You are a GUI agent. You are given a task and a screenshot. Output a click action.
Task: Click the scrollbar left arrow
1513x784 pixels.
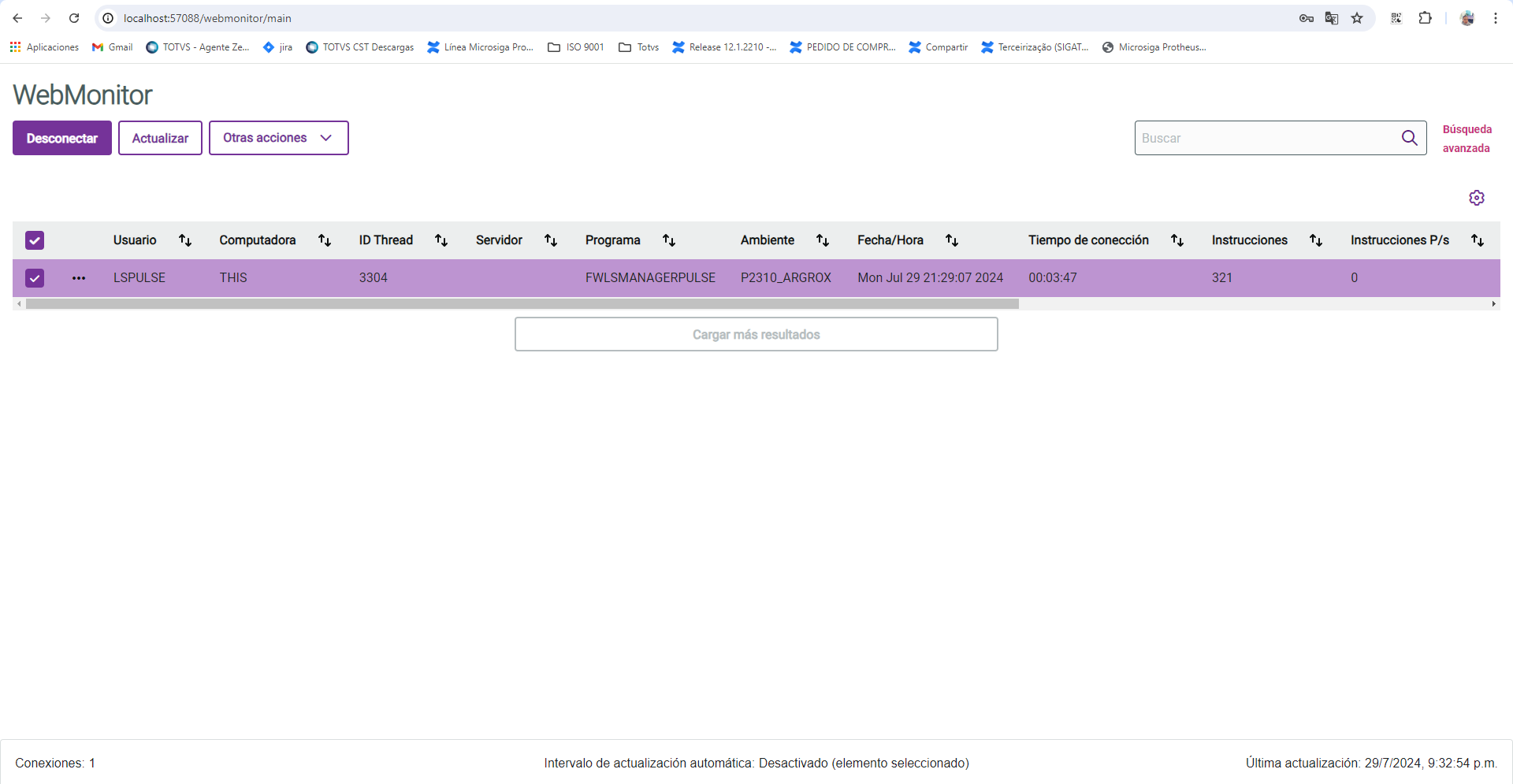(x=19, y=304)
